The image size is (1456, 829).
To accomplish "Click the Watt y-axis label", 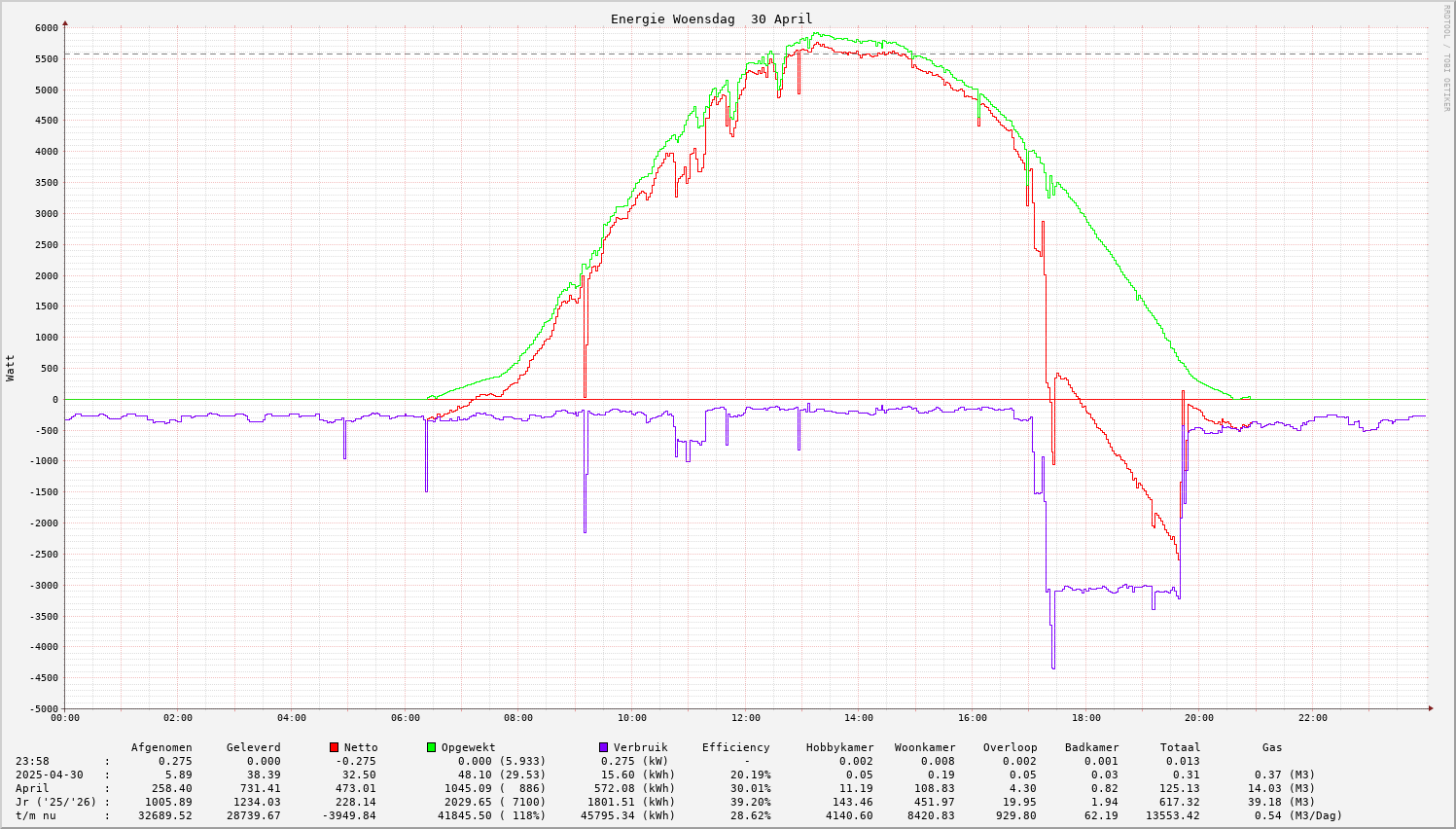I will [11, 368].
